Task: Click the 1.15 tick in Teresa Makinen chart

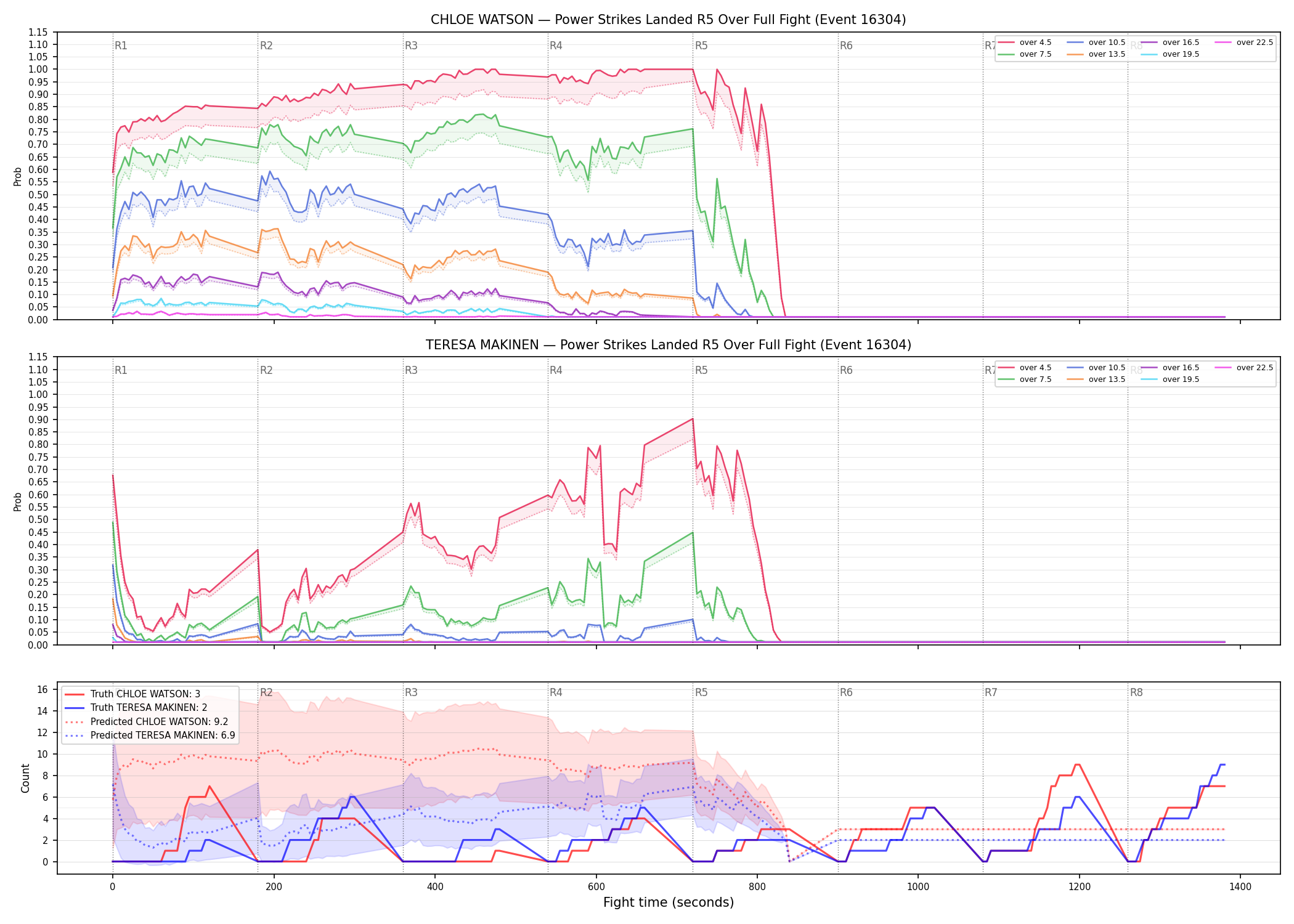Action: pyautogui.click(x=38, y=357)
